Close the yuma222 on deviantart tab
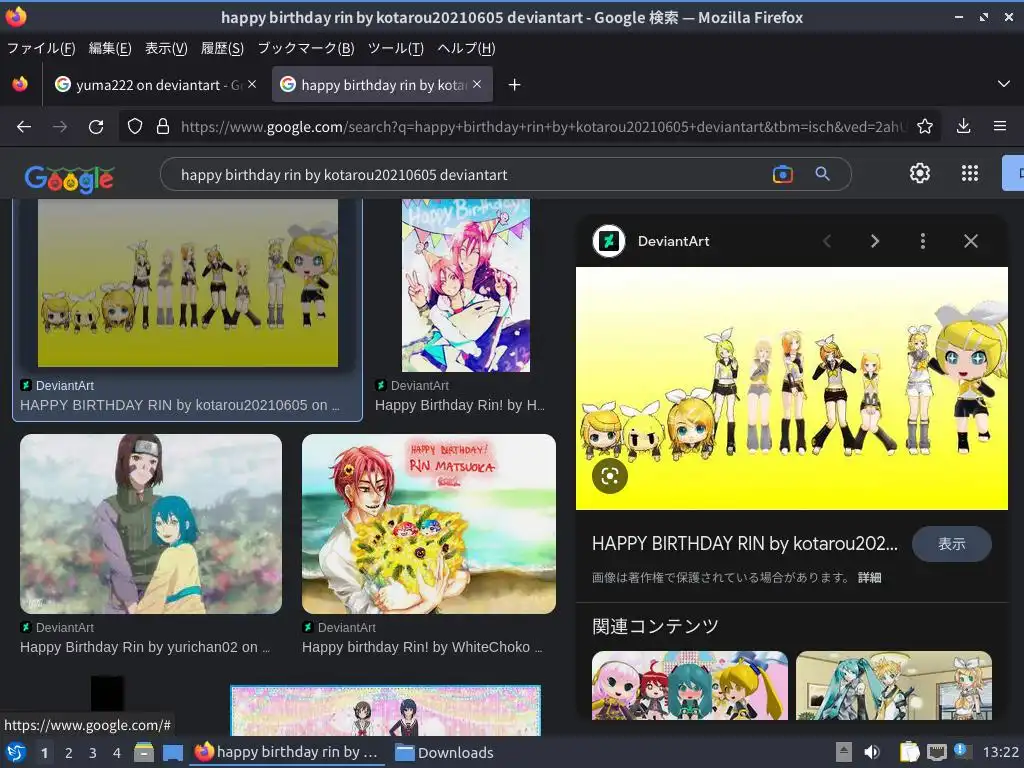Image resolution: width=1024 pixels, height=768 pixels. 252,84
